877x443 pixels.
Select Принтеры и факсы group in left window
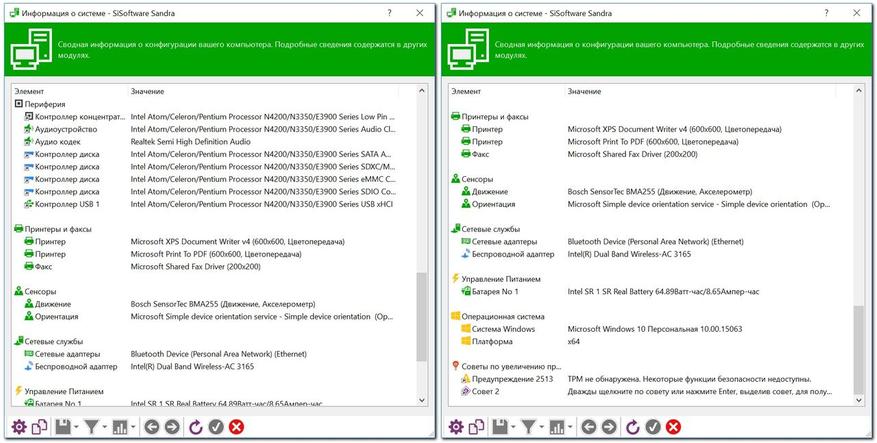[53, 229]
